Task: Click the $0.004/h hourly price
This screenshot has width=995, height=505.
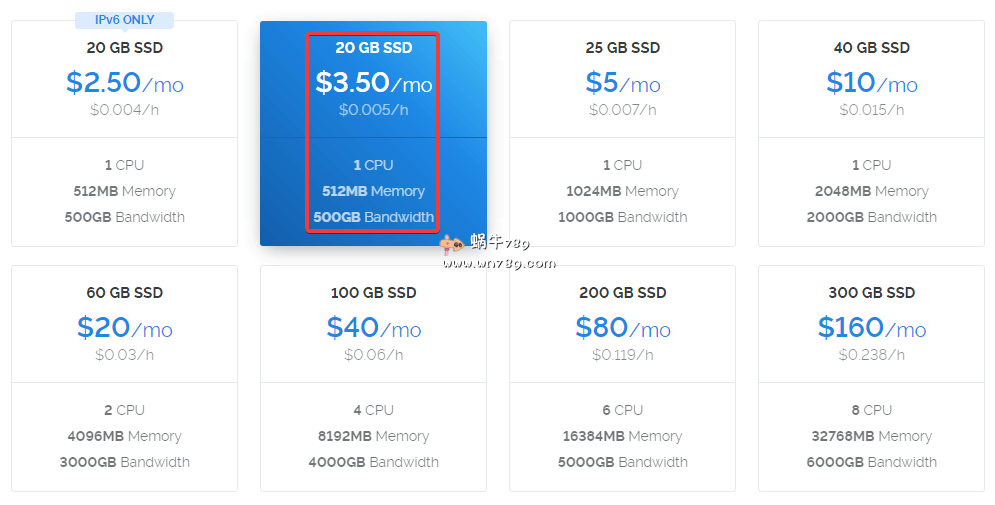Action: coord(124,110)
